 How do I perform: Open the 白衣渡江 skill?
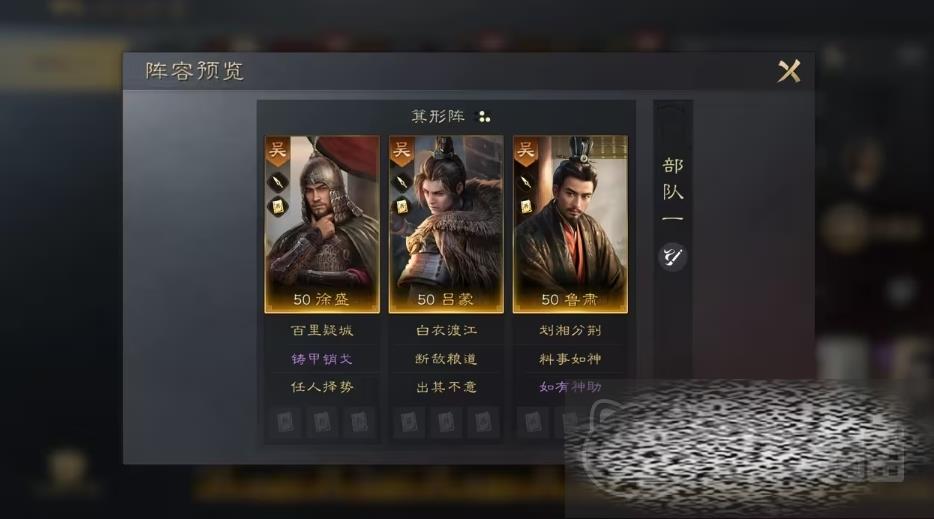tap(446, 330)
